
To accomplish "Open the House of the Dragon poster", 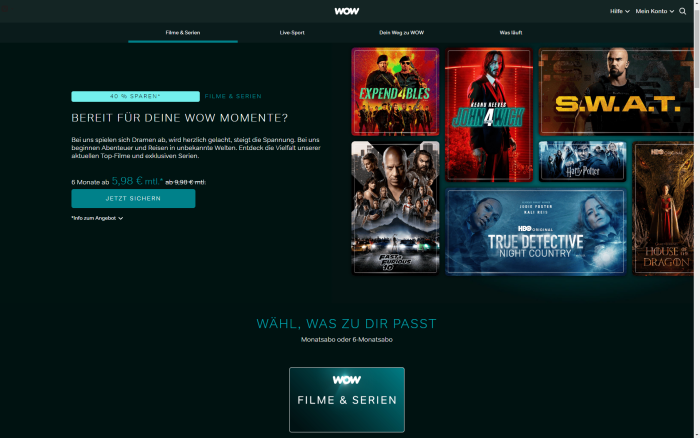I will (663, 208).
